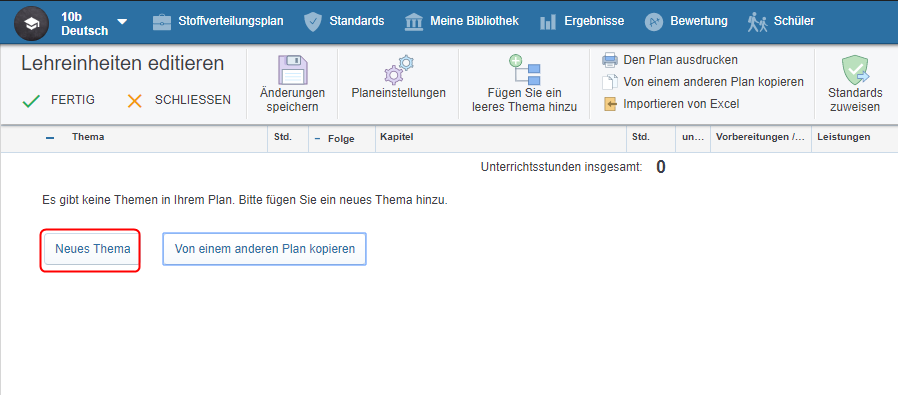Click the Schüler walking figures icon

(x=757, y=22)
